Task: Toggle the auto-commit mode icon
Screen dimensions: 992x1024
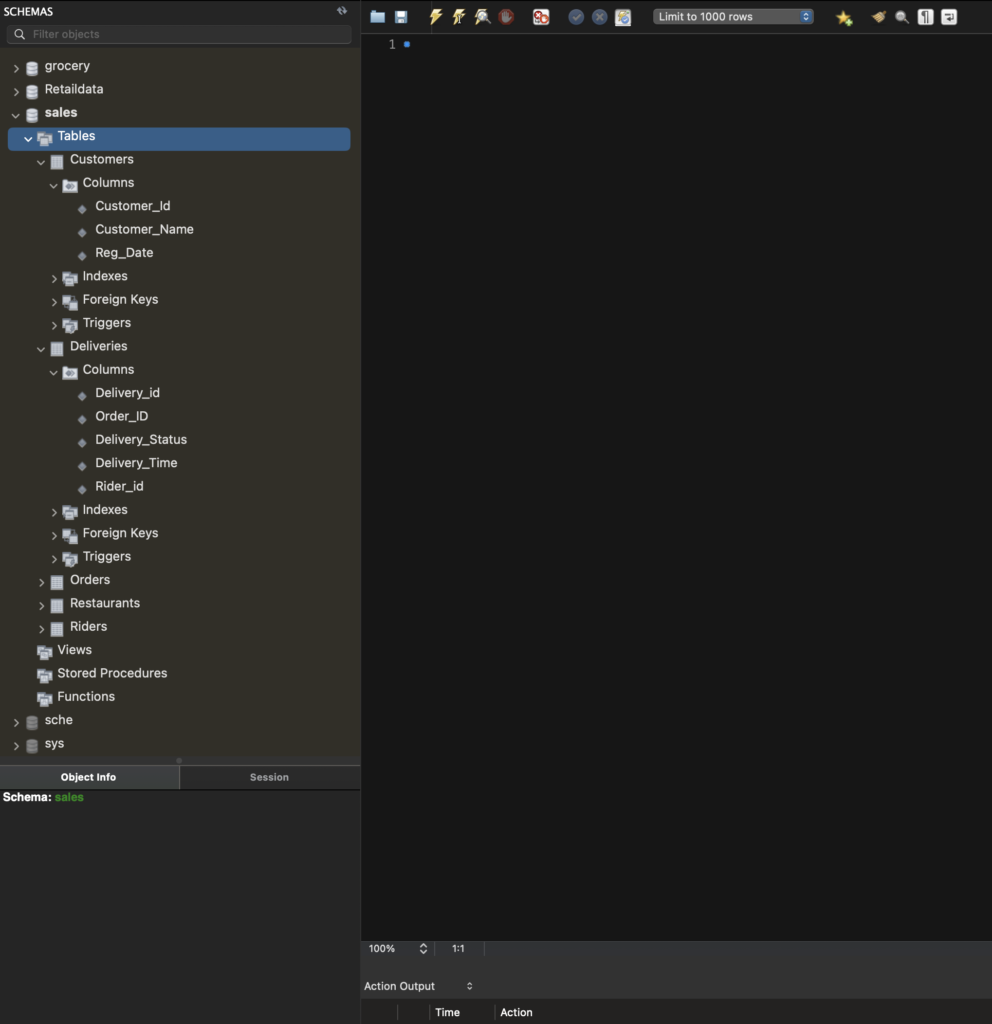Action: pyautogui.click(x=623, y=17)
